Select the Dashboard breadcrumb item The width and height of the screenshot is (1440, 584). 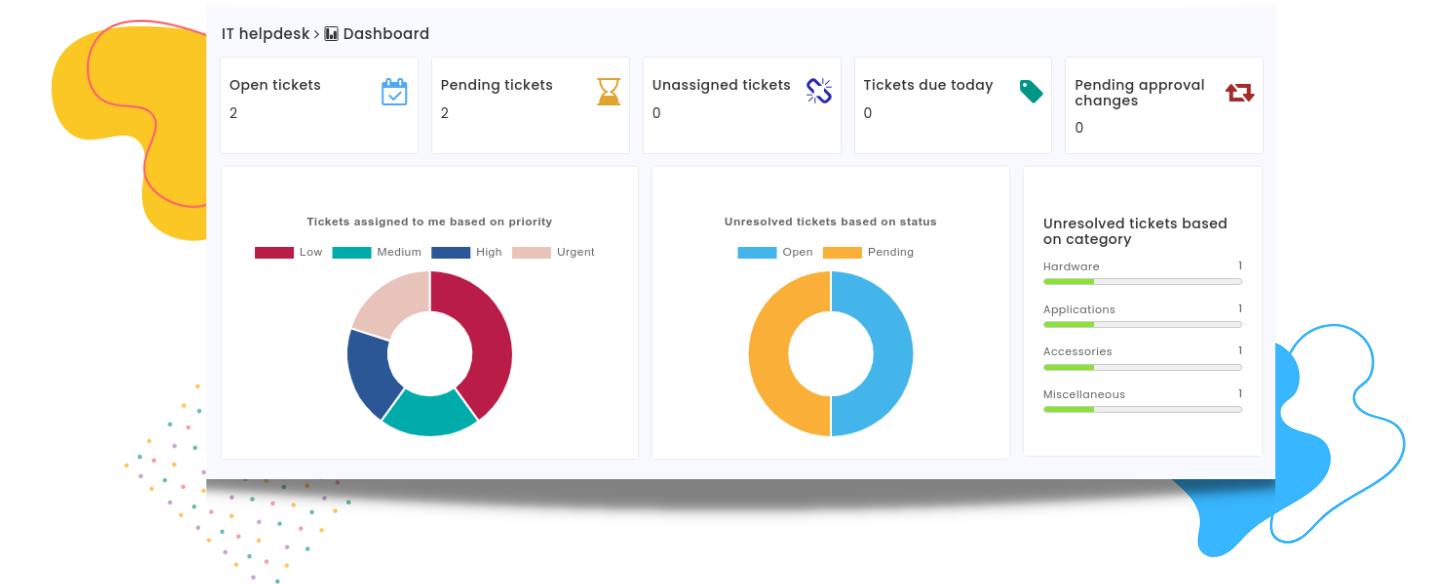coord(385,34)
